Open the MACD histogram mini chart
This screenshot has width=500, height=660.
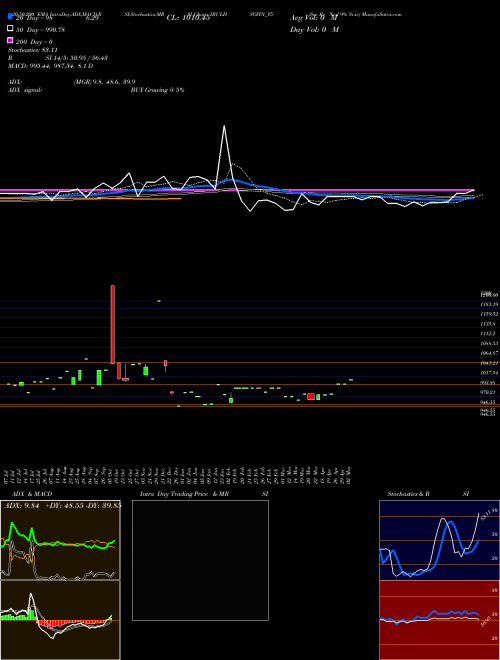pyautogui.click(x=60, y=620)
